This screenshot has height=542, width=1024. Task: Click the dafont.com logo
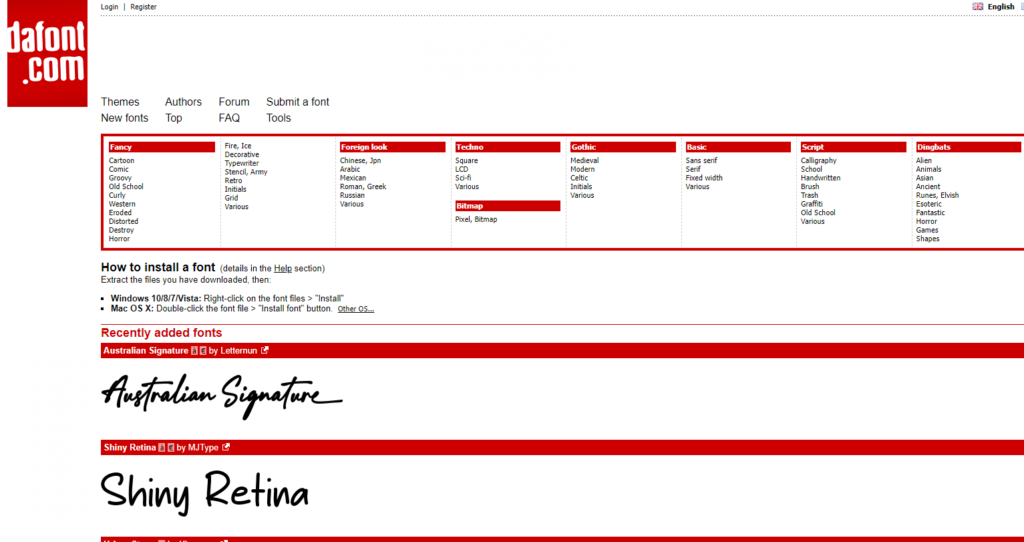(x=47, y=54)
